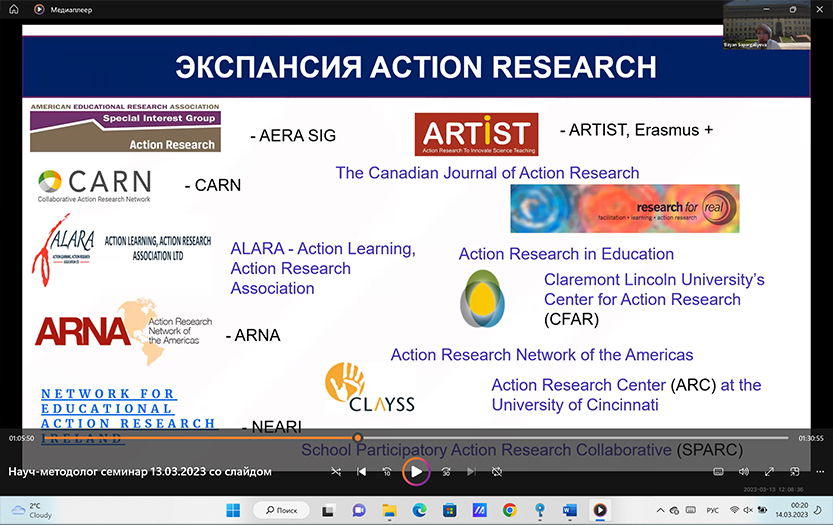Skip to the previous track
833x525 pixels.
pyautogui.click(x=361, y=471)
